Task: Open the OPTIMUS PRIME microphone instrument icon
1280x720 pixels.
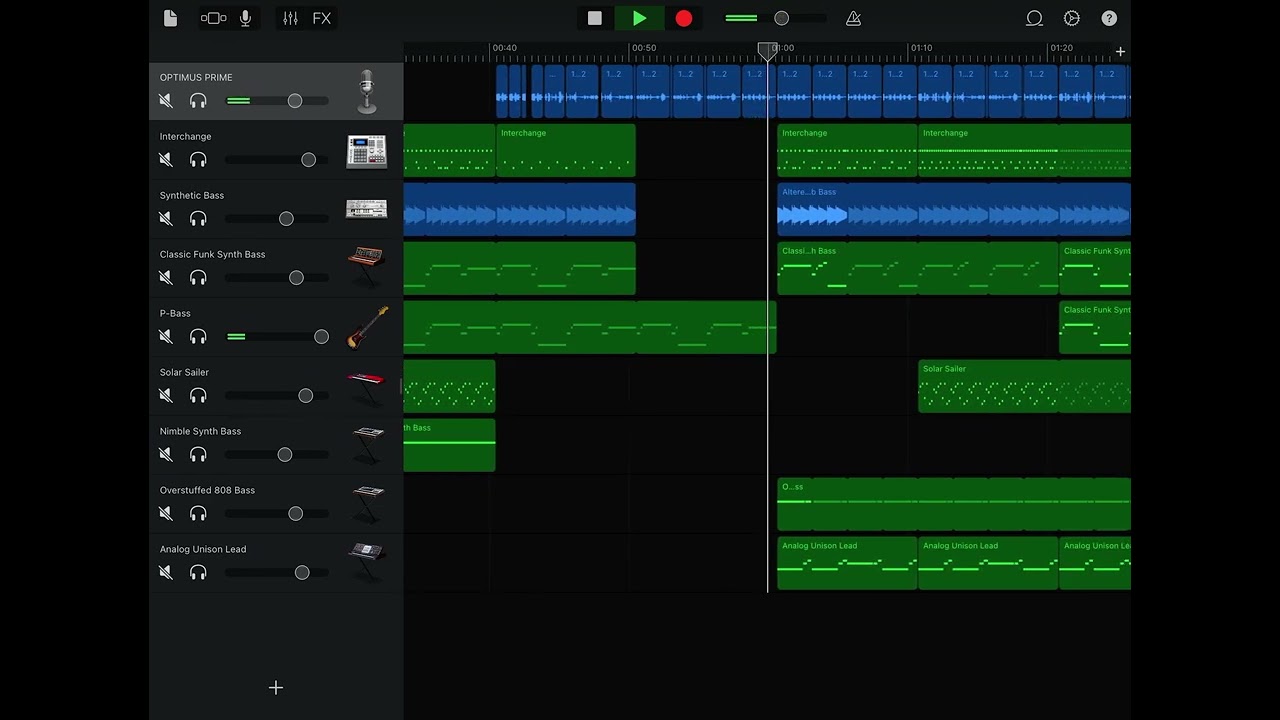Action: 366,92
